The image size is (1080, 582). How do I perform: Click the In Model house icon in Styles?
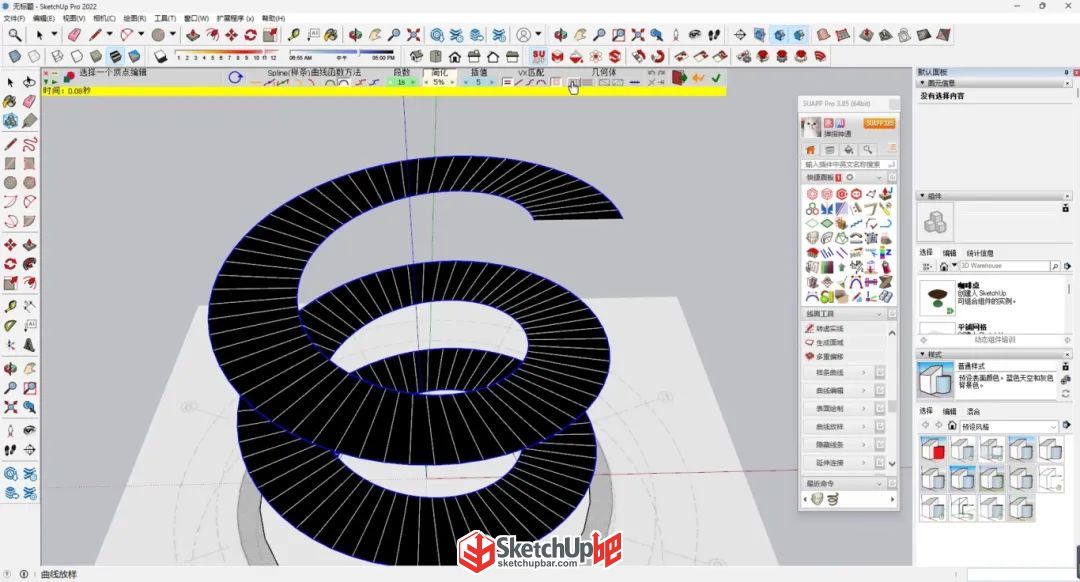pyautogui.click(x=952, y=426)
